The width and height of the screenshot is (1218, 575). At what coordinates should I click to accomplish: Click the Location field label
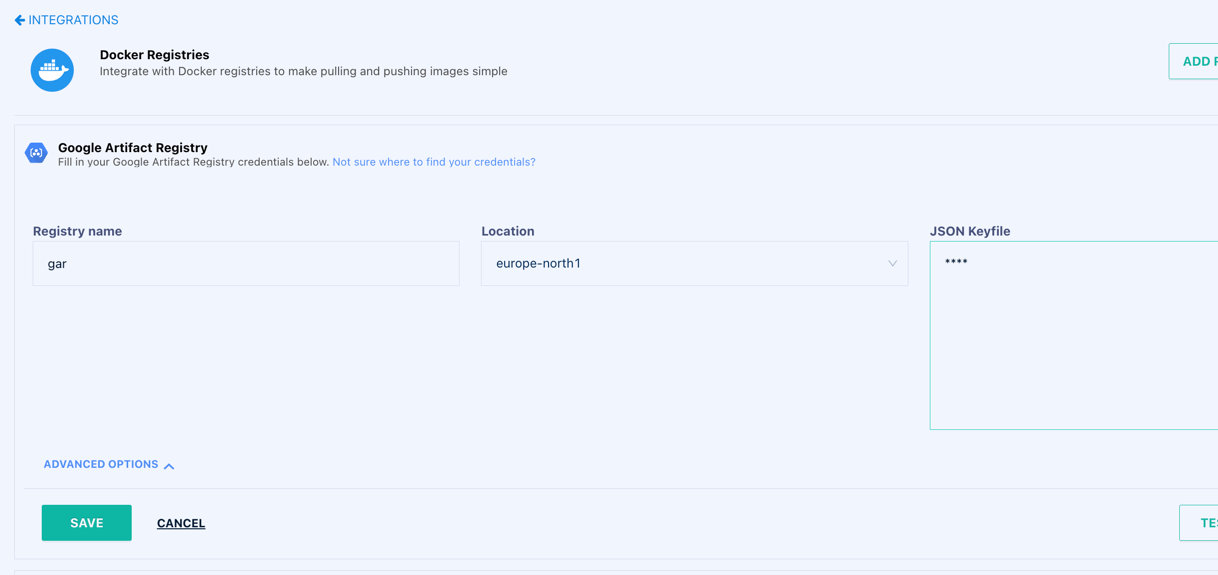[x=508, y=231]
